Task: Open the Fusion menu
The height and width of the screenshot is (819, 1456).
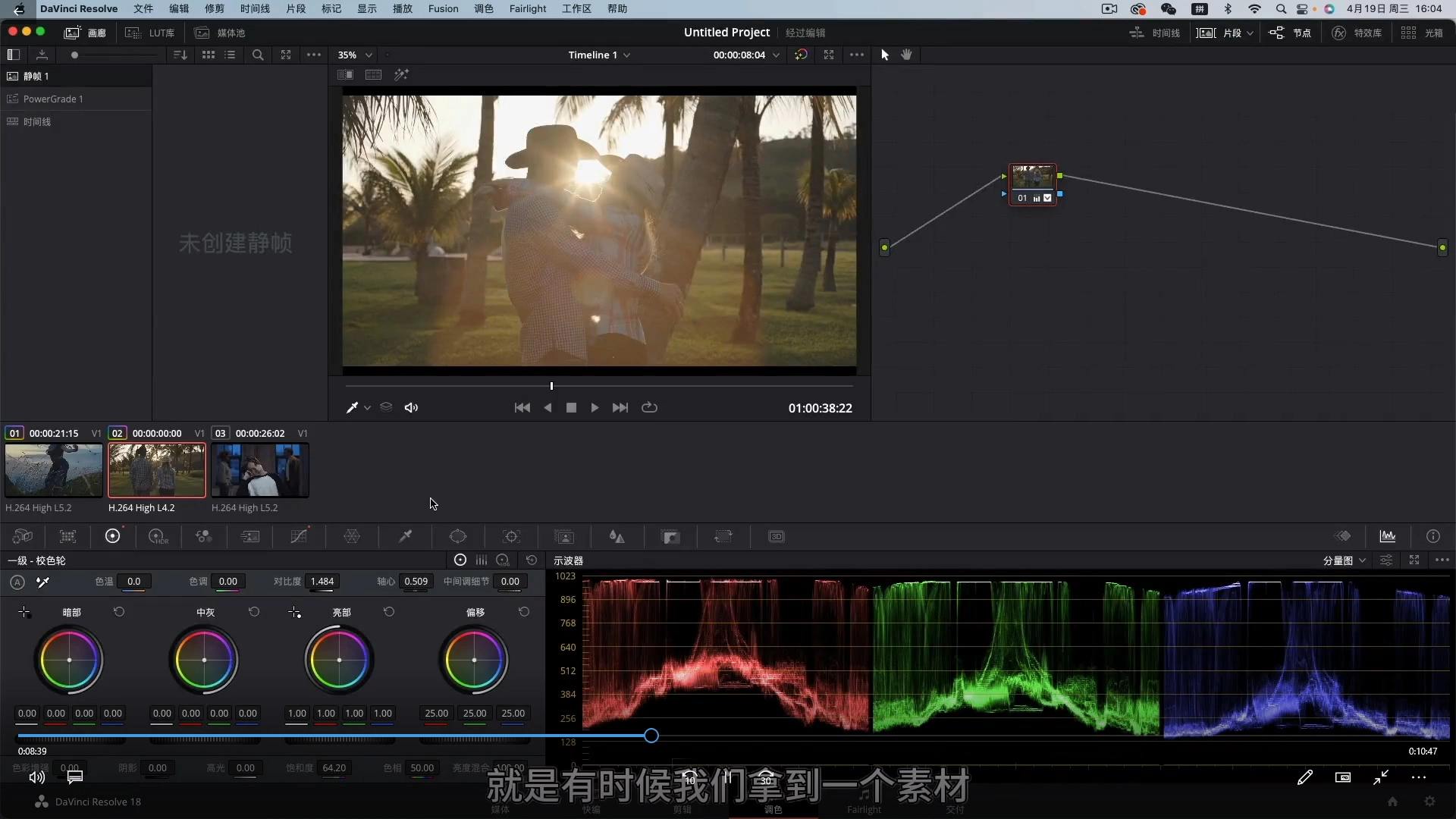Action: tap(443, 8)
